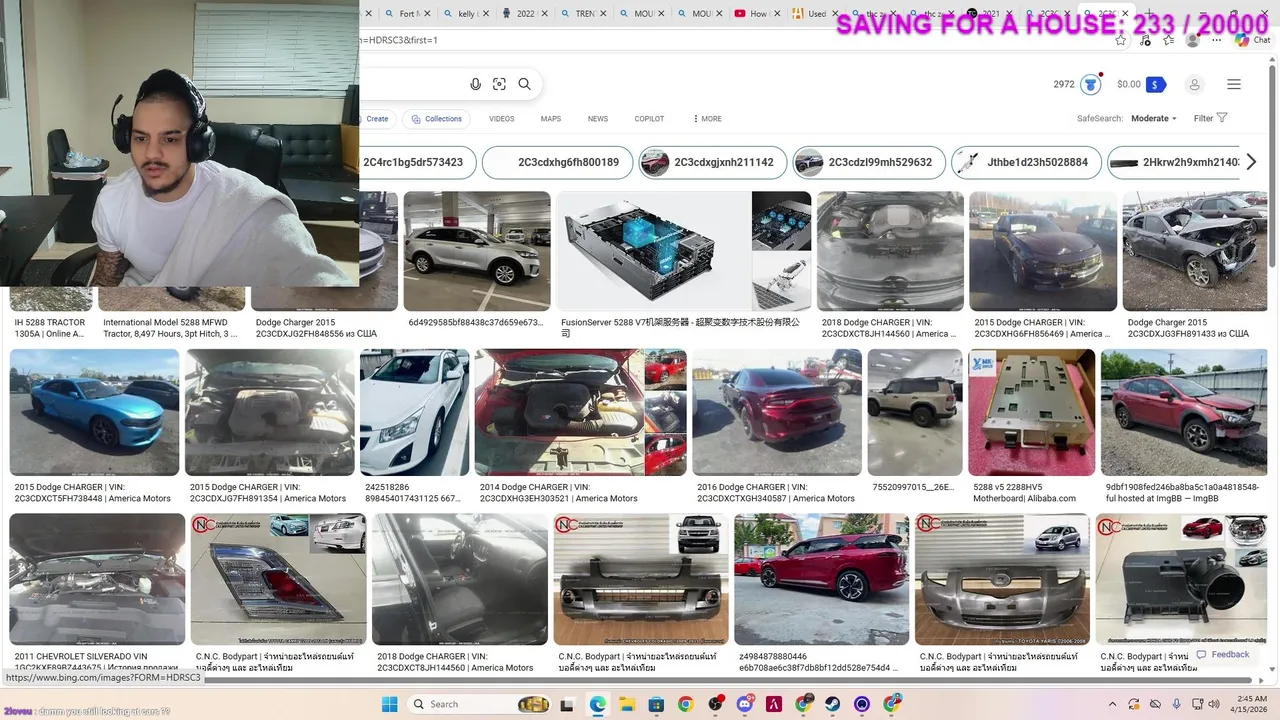Close the 'Fort M' browser tab

(426, 14)
